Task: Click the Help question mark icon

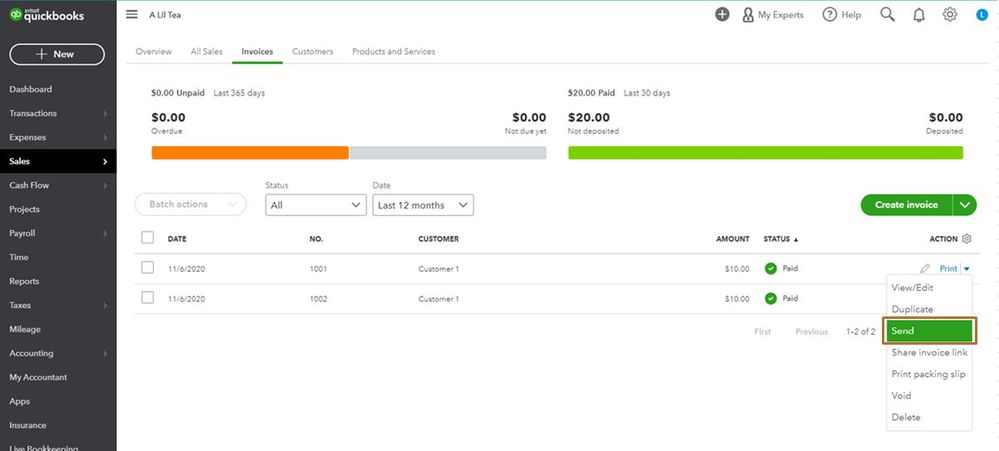Action: click(830, 15)
